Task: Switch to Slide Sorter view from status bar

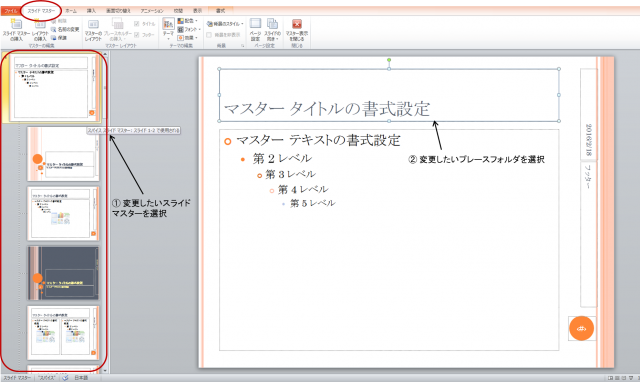Action: point(617,378)
